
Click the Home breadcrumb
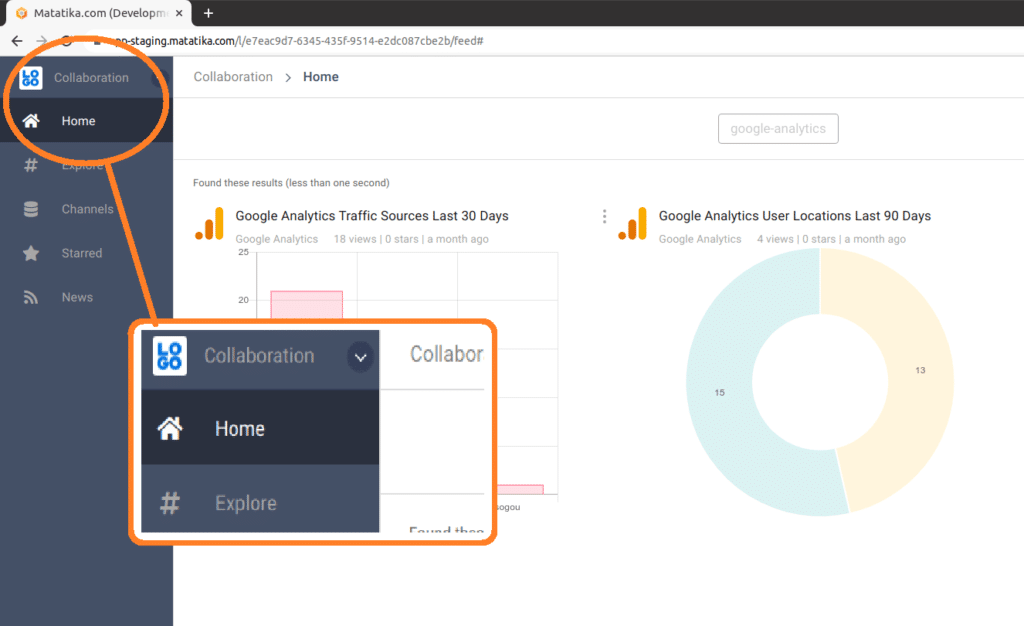(321, 77)
